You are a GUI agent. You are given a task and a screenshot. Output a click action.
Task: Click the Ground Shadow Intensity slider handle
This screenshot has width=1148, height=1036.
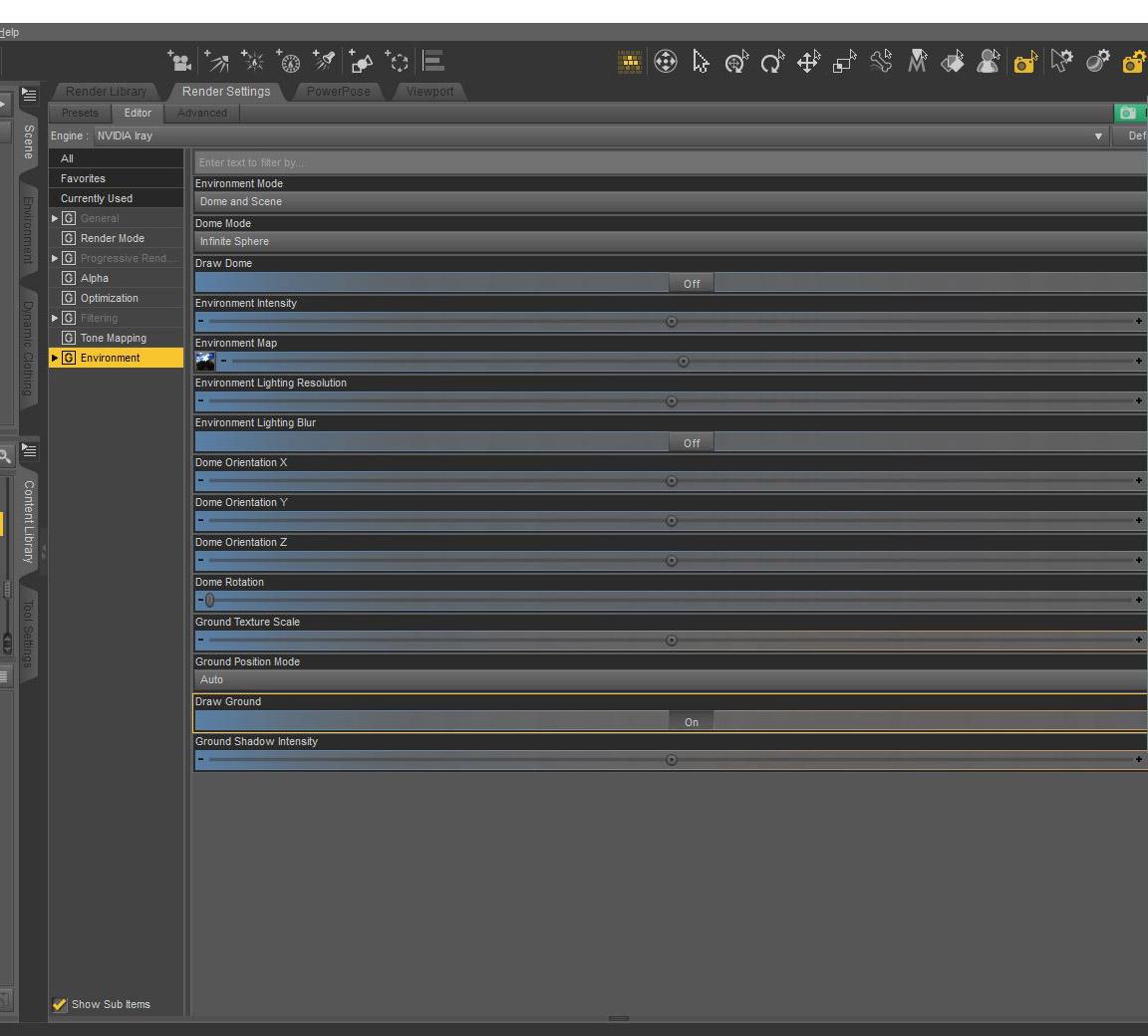(672, 760)
